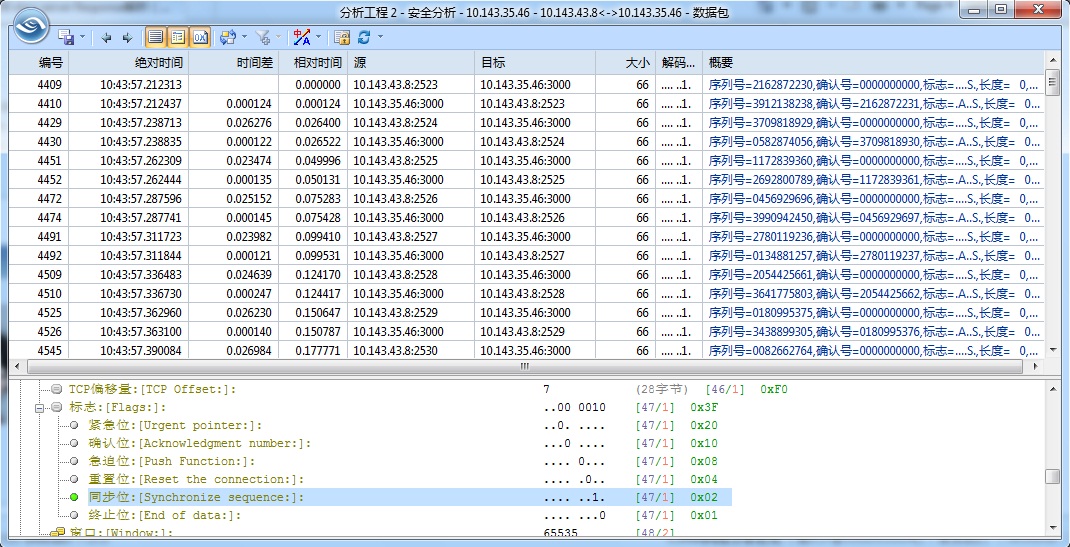Click the save/export packets icon
The height and width of the screenshot is (547, 1070).
pos(67,37)
